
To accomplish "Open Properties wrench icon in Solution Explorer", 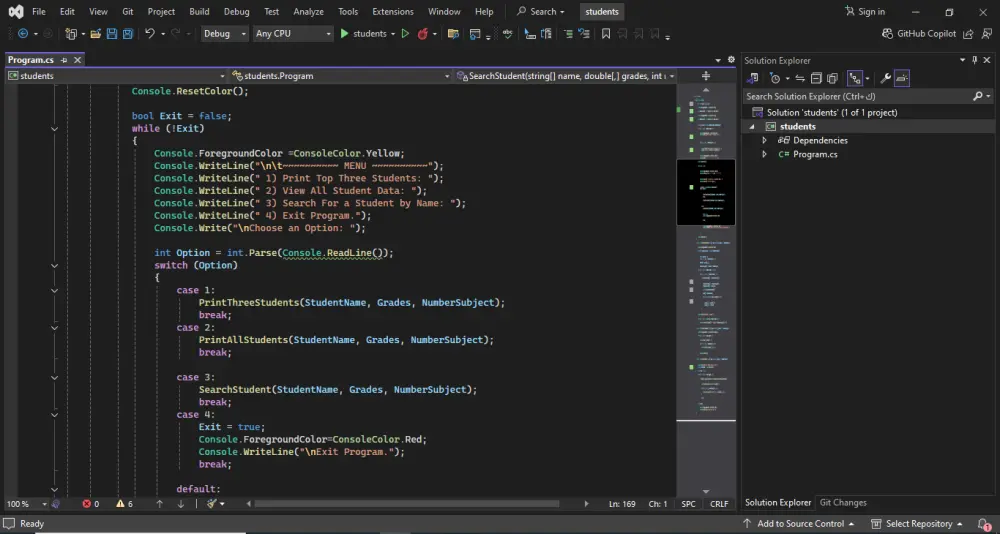I will click(885, 78).
